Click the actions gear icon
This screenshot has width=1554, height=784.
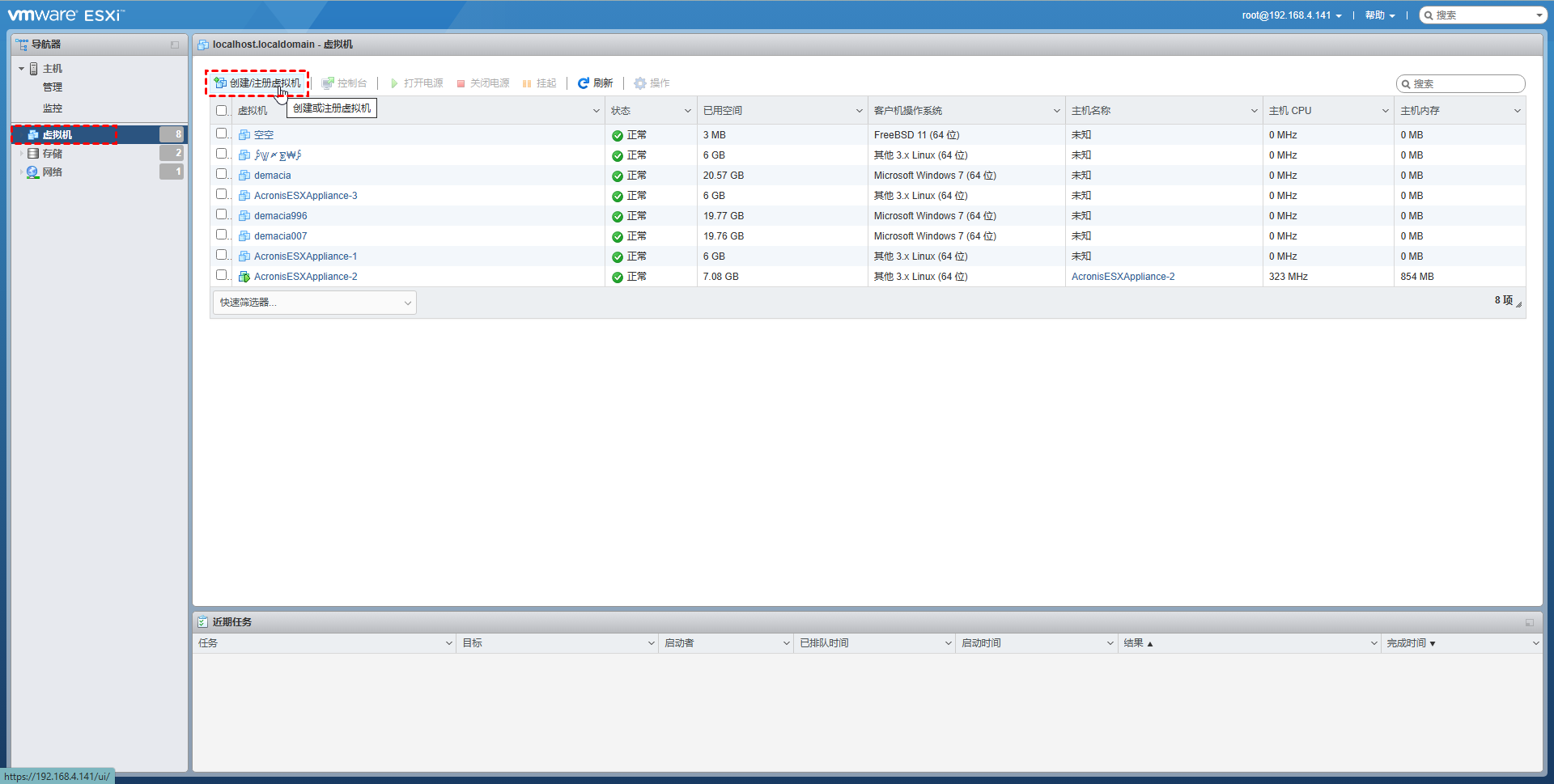coord(640,83)
